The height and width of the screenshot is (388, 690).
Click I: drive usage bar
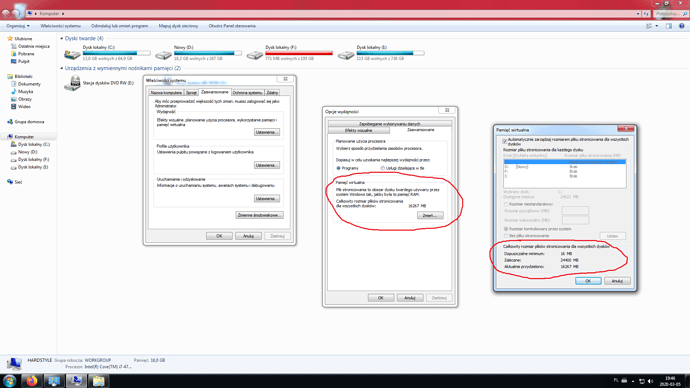(390, 53)
